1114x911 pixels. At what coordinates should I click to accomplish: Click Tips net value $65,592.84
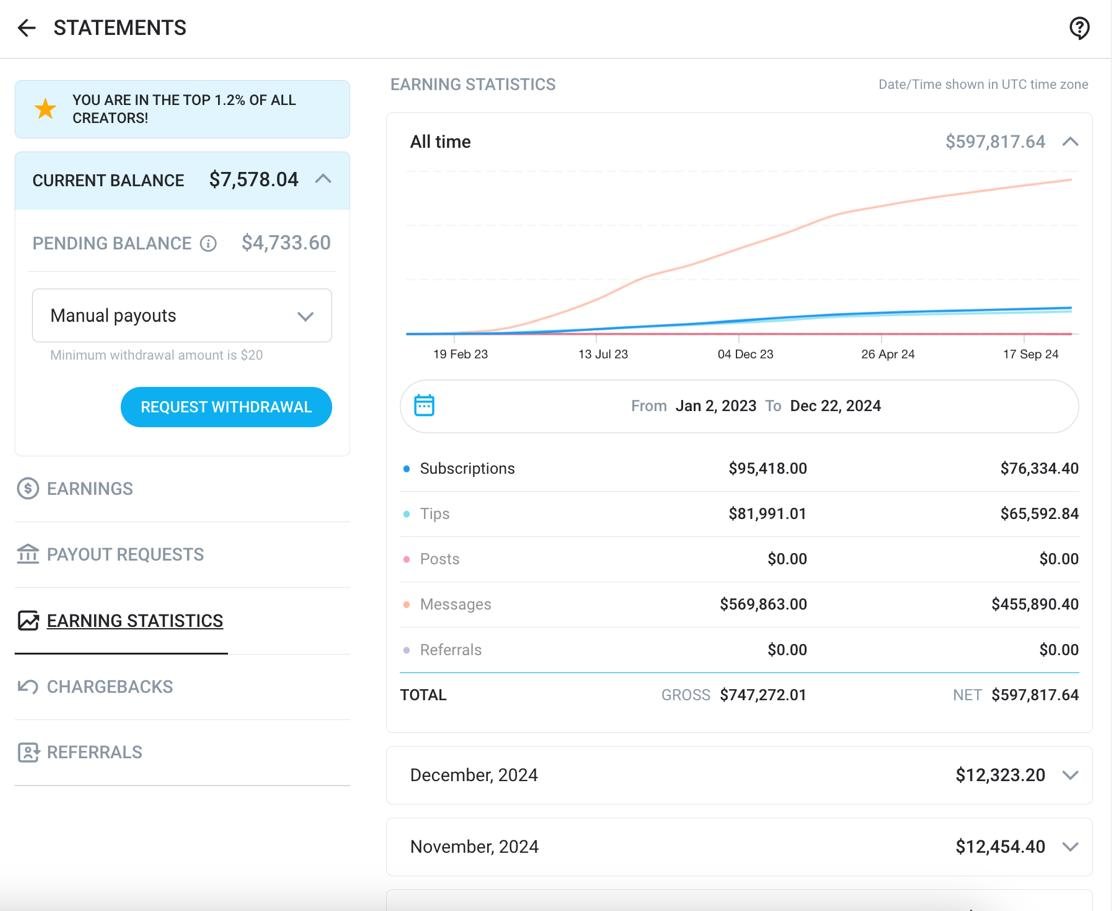coord(1039,514)
